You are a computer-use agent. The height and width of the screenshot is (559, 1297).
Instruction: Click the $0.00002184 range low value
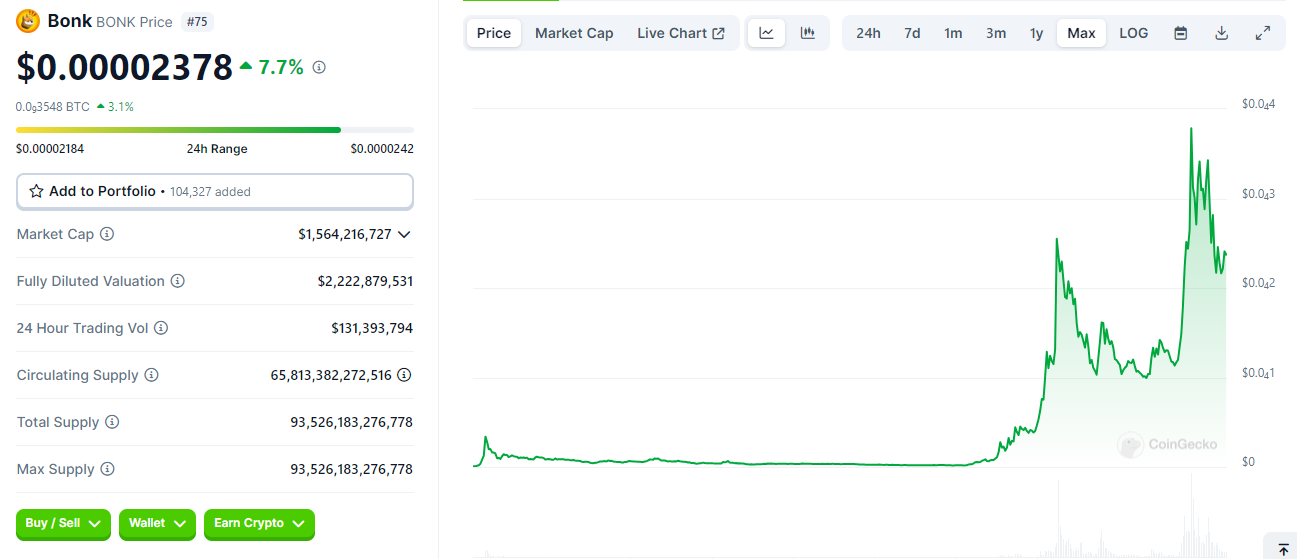coord(50,149)
